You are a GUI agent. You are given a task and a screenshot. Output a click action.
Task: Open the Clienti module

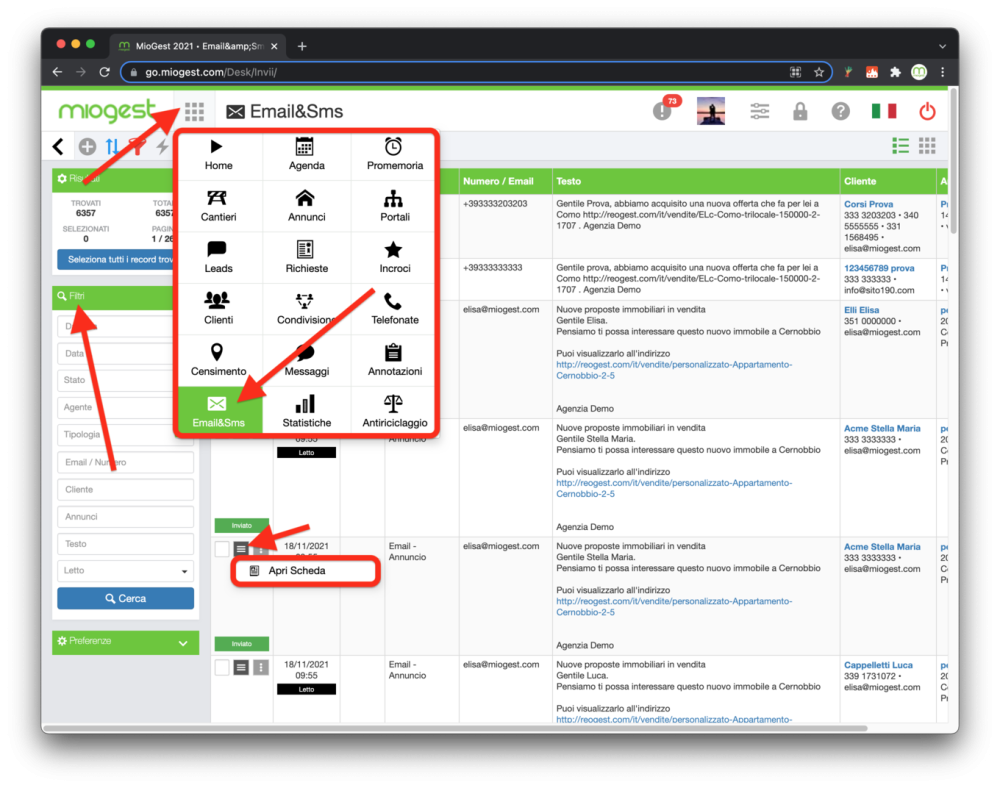[x=218, y=309]
